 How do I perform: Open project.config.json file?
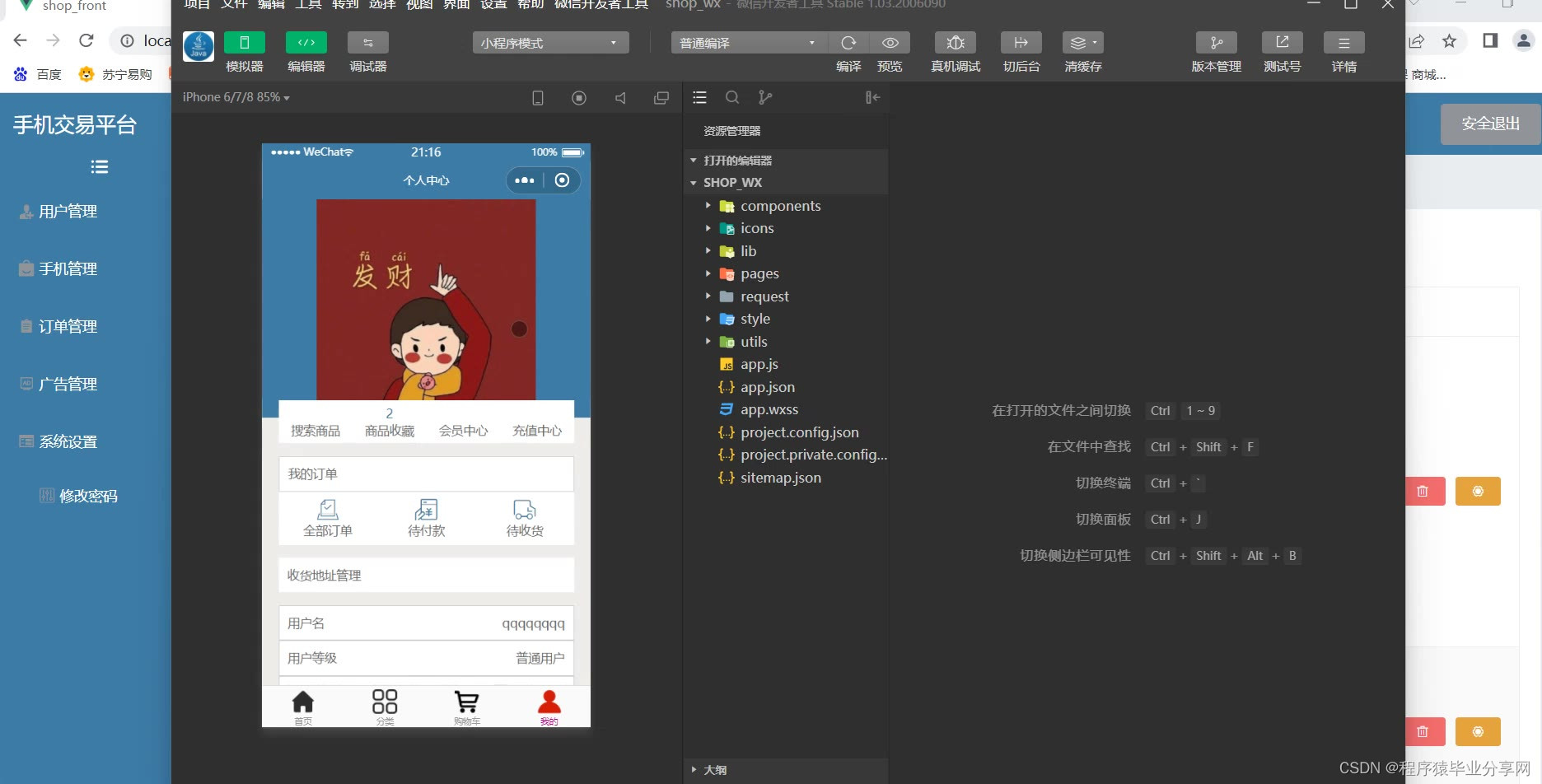pos(786,432)
